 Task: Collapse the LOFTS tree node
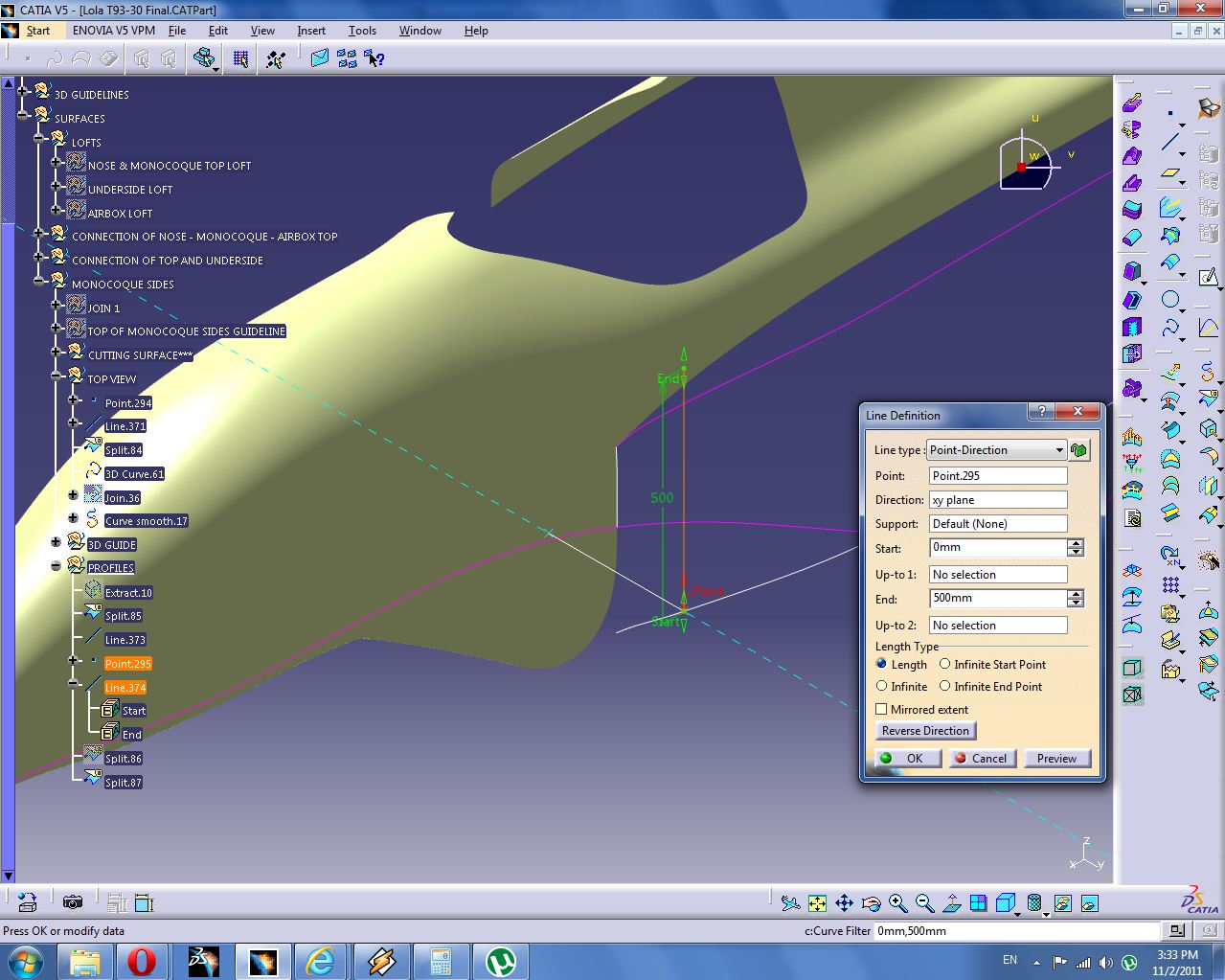(x=39, y=138)
